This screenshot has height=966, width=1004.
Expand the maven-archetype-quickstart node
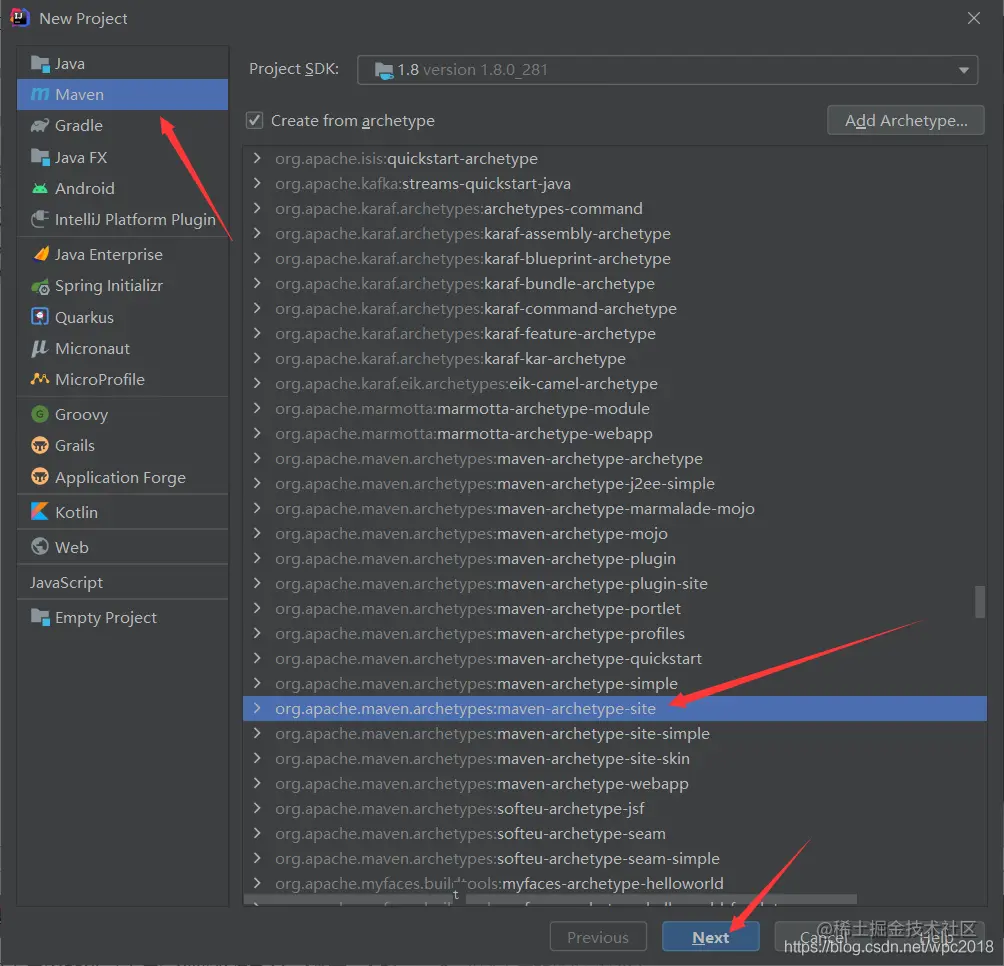(257, 658)
